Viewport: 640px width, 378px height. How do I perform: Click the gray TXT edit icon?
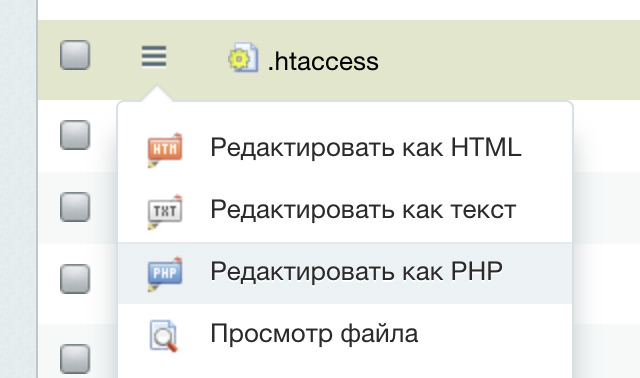(x=165, y=212)
